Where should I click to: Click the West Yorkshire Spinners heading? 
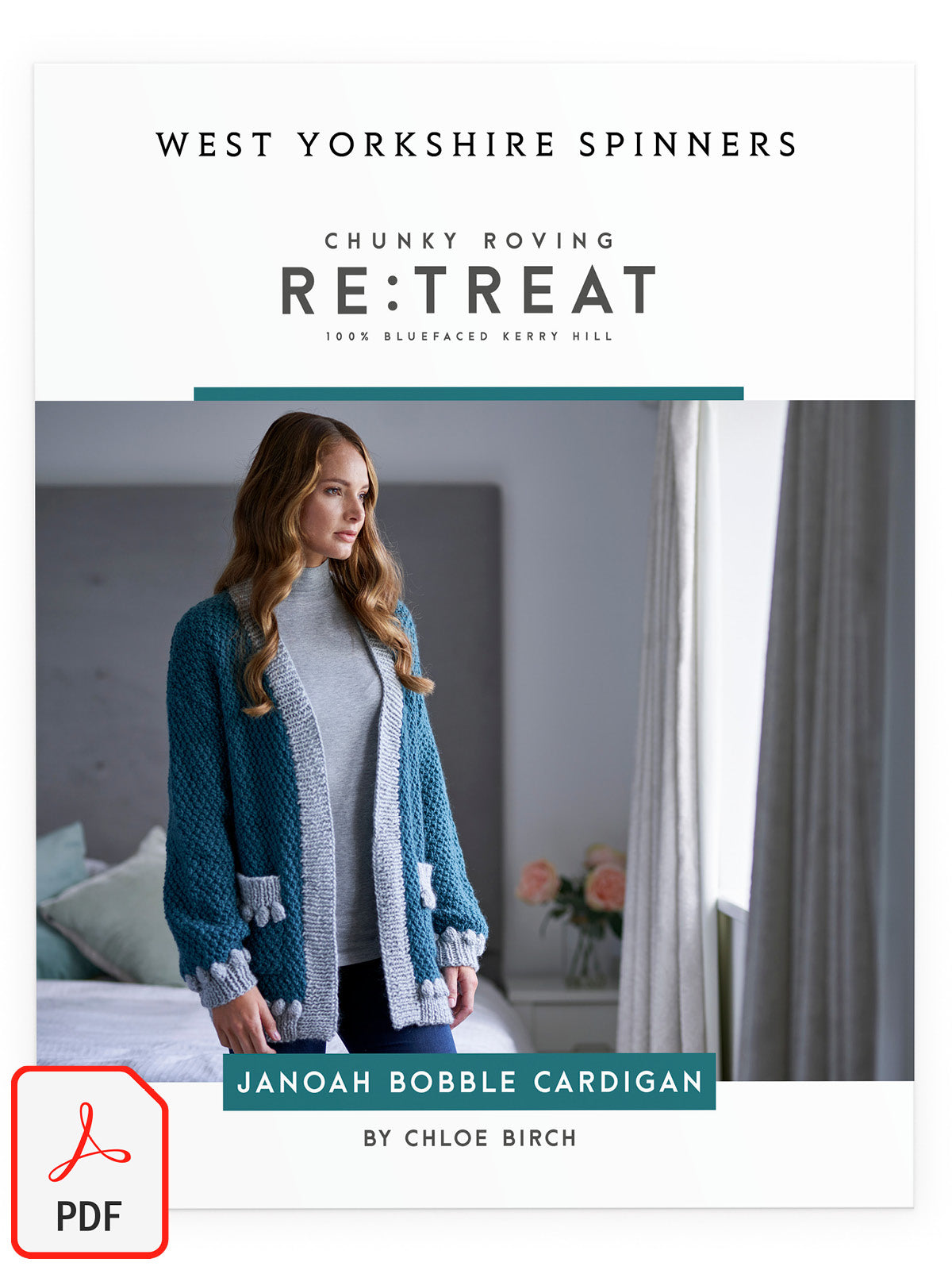click(476, 144)
